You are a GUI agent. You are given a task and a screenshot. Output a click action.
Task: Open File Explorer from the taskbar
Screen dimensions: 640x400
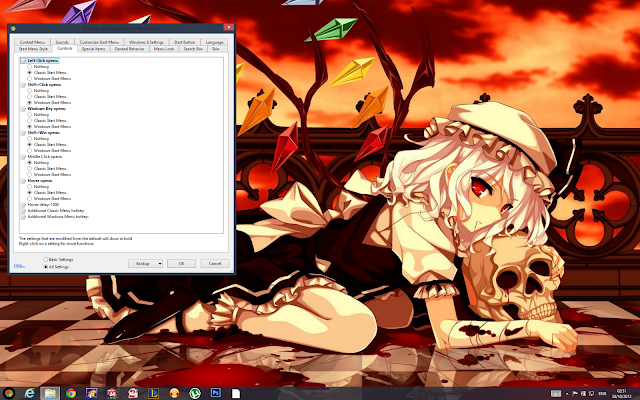pyautogui.click(x=50, y=393)
